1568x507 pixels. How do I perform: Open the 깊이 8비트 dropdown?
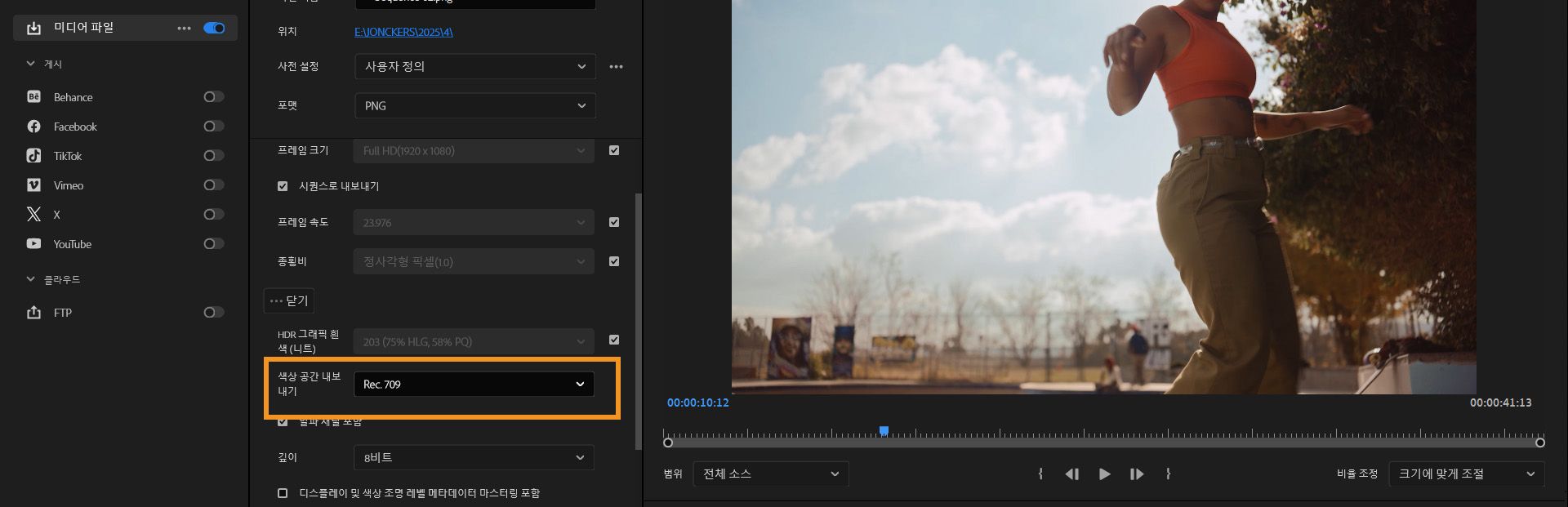pyautogui.click(x=473, y=457)
